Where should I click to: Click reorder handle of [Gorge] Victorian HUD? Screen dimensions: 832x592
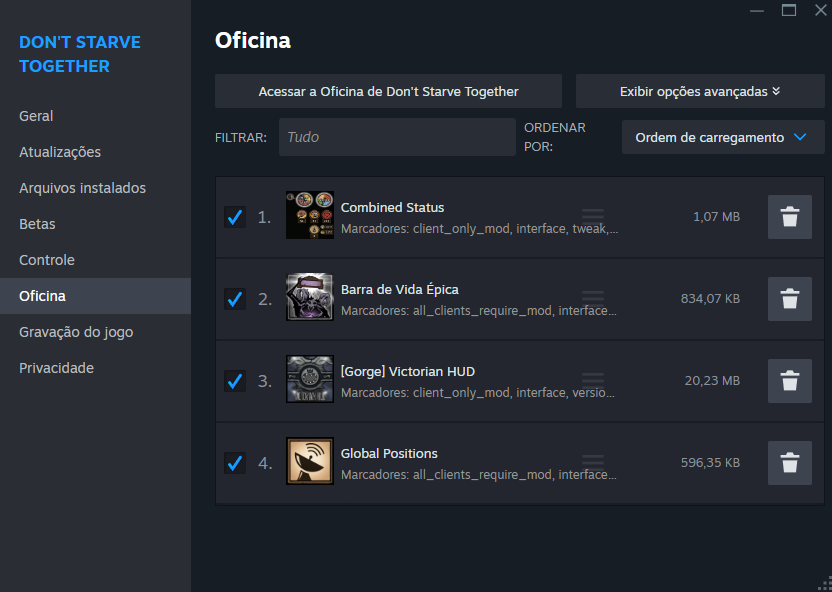[x=593, y=379]
